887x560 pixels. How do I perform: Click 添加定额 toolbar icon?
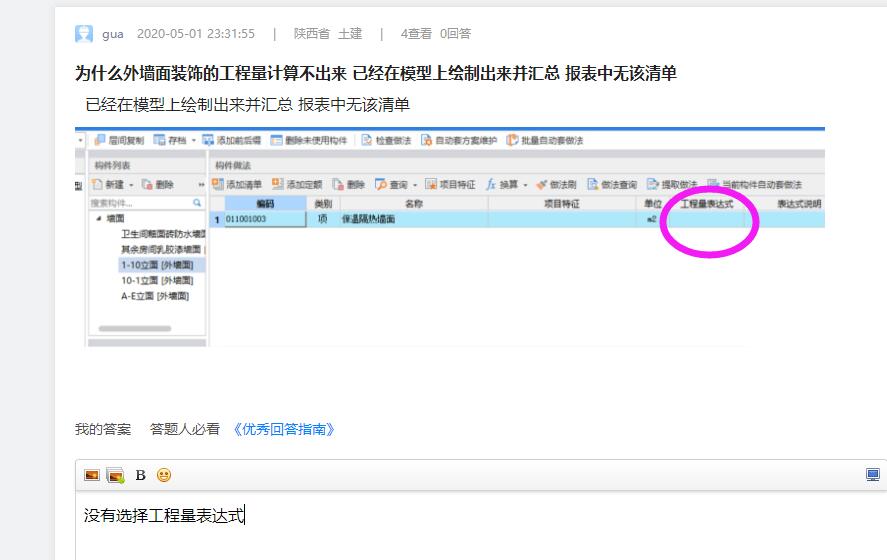pos(278,184)
